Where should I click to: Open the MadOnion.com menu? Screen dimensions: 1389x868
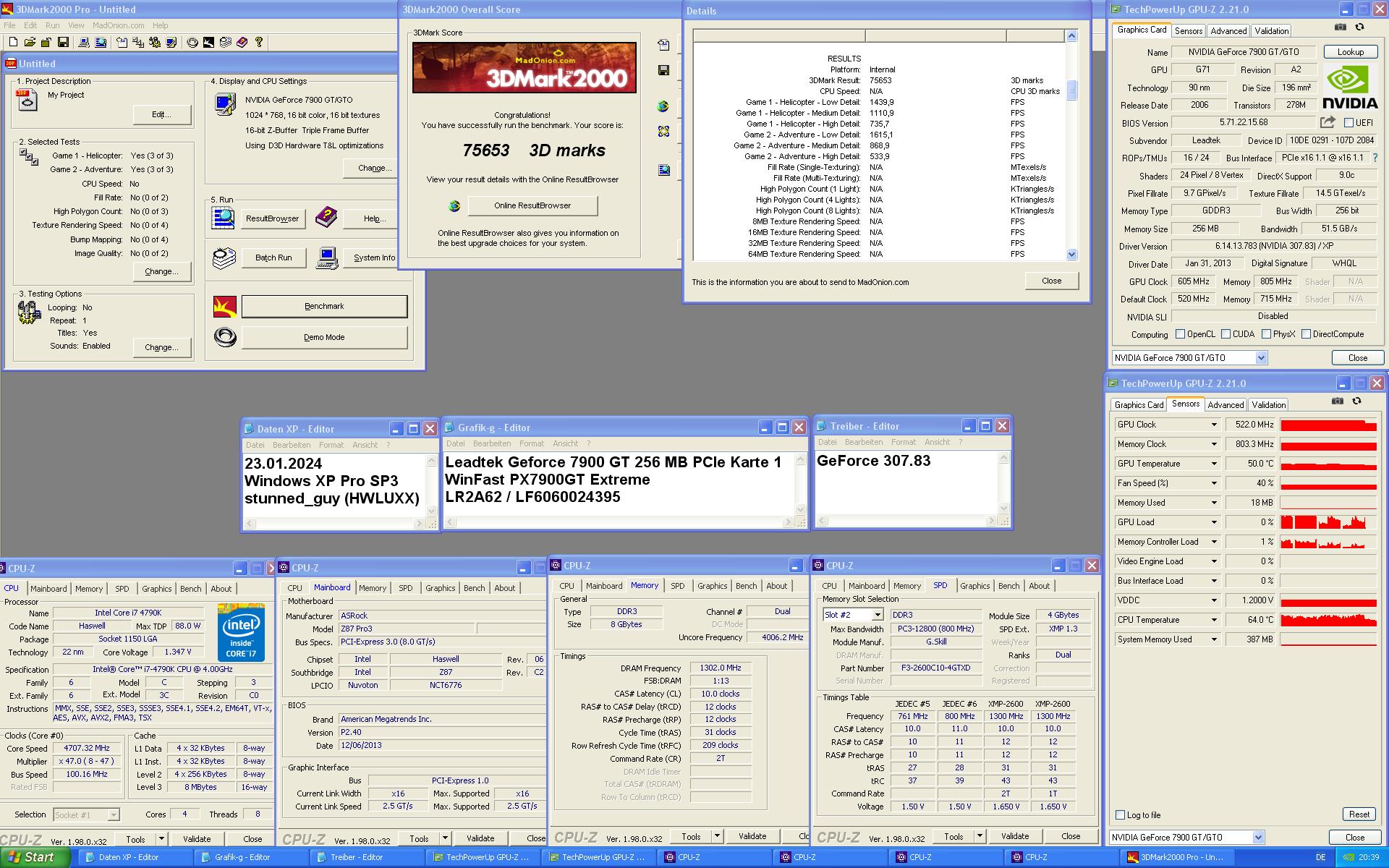(119, 25)
